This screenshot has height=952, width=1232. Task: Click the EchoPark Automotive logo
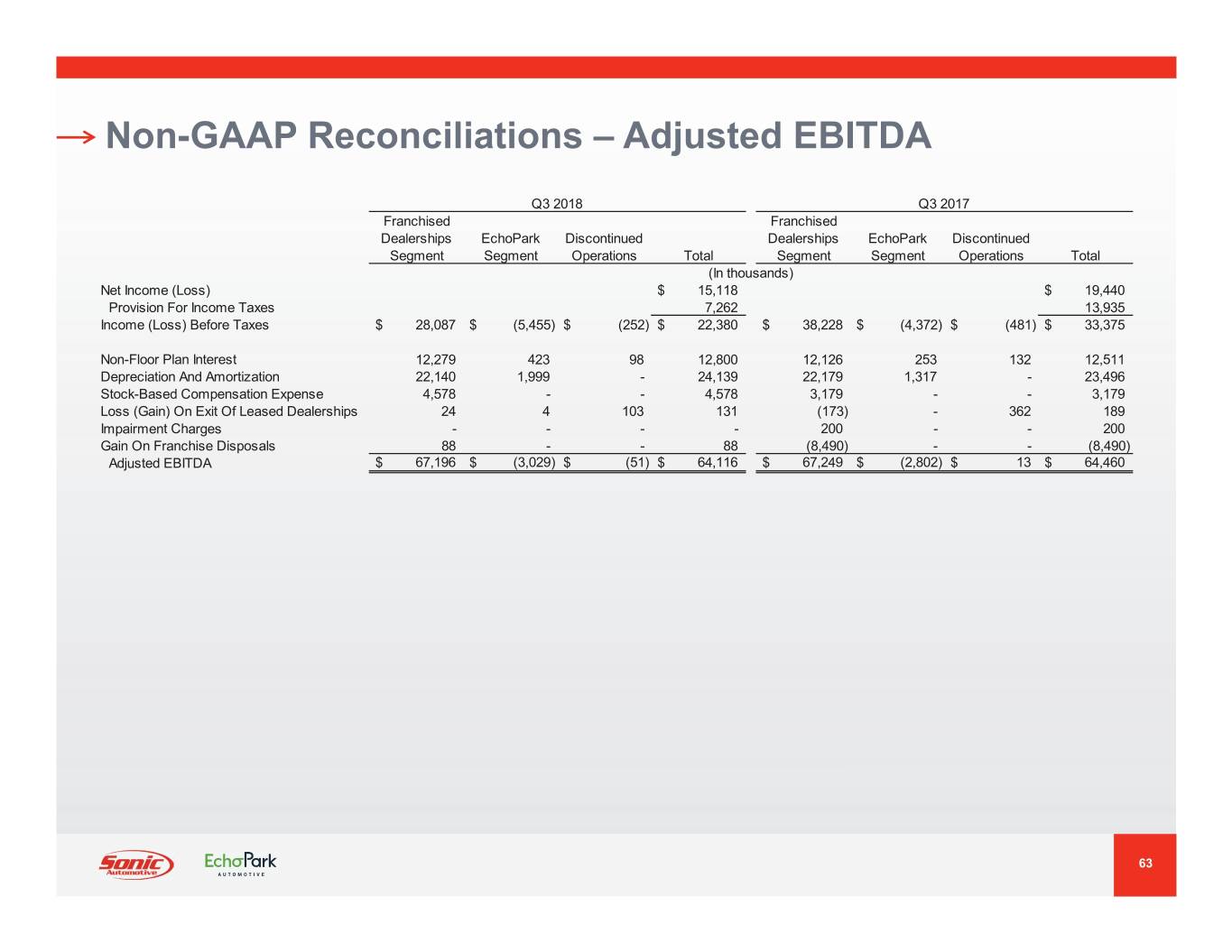pos(240,864)
